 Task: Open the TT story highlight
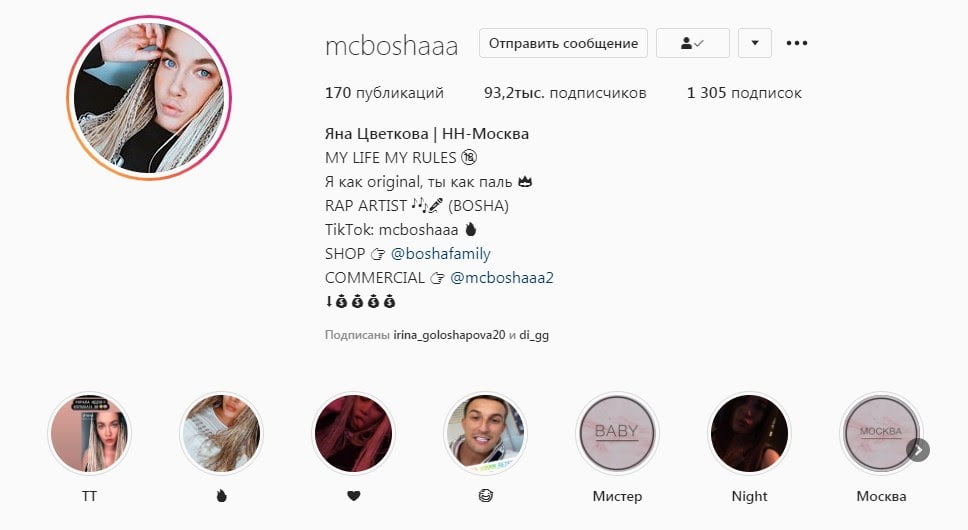[x=90, y=433]
